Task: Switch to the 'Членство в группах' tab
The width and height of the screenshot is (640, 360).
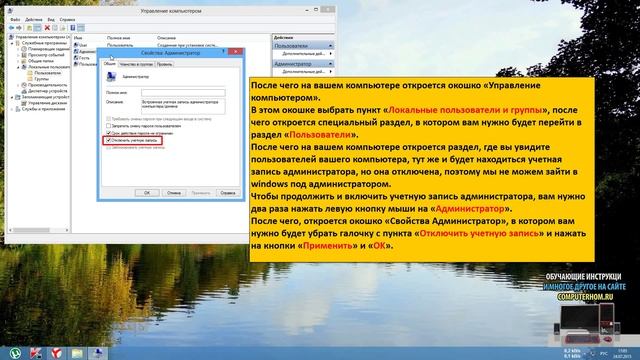Action: click(x=136, y=64)
